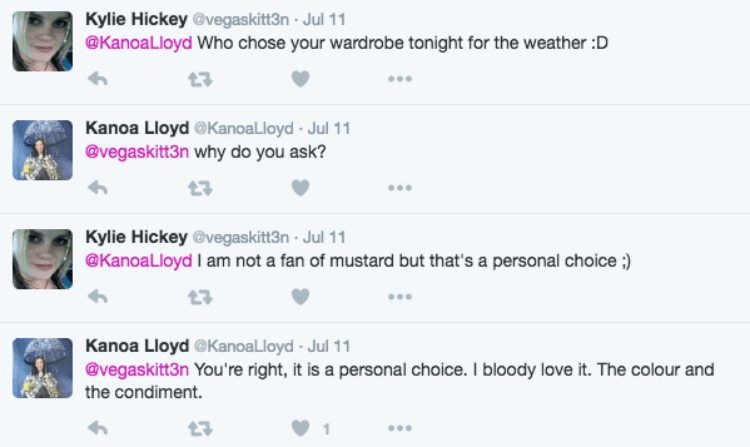Retweet Kylie's mustard tweet

tap(199, 296)
